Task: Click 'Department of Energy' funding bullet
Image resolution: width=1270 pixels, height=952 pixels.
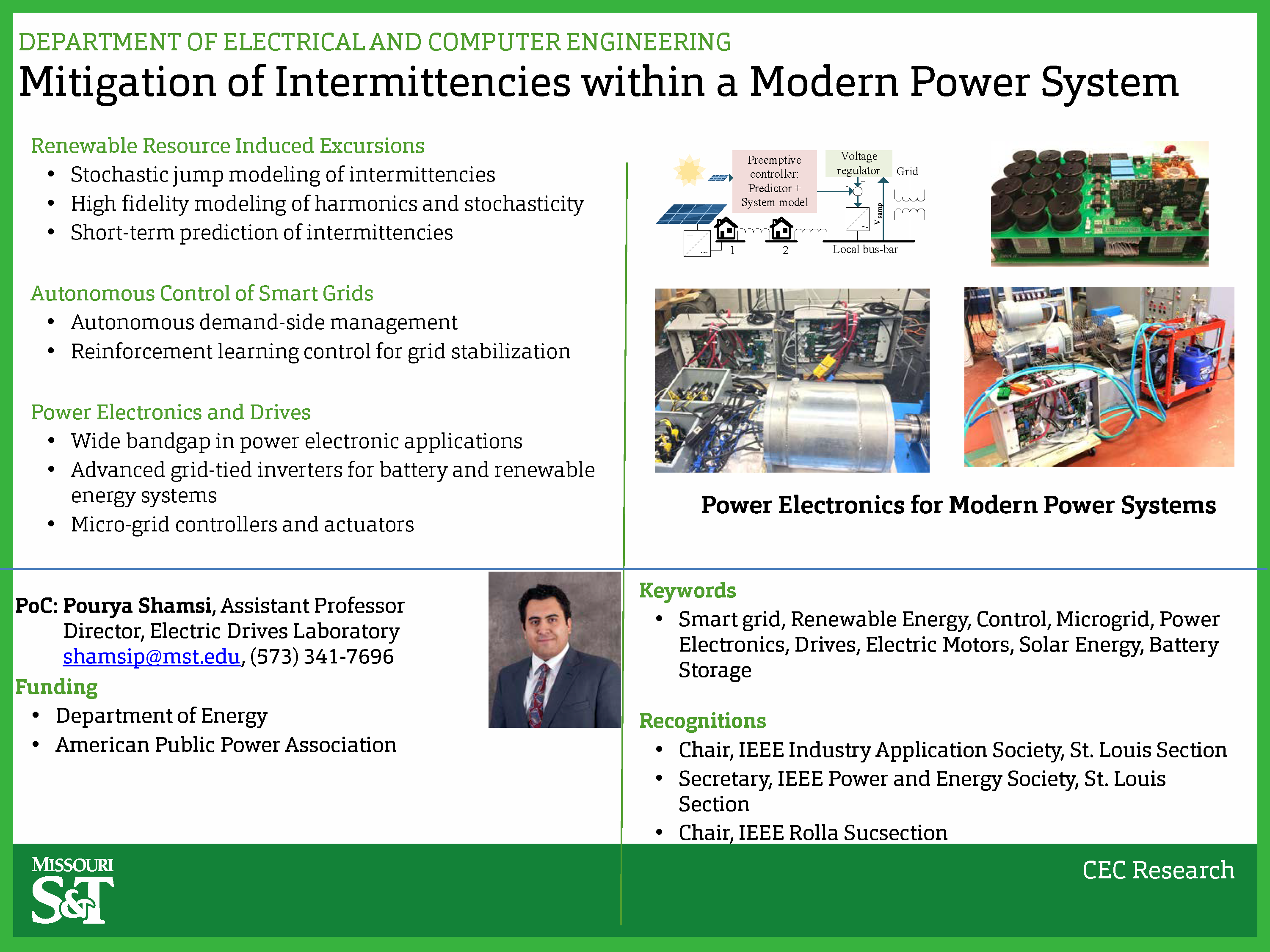Action: 161,716
